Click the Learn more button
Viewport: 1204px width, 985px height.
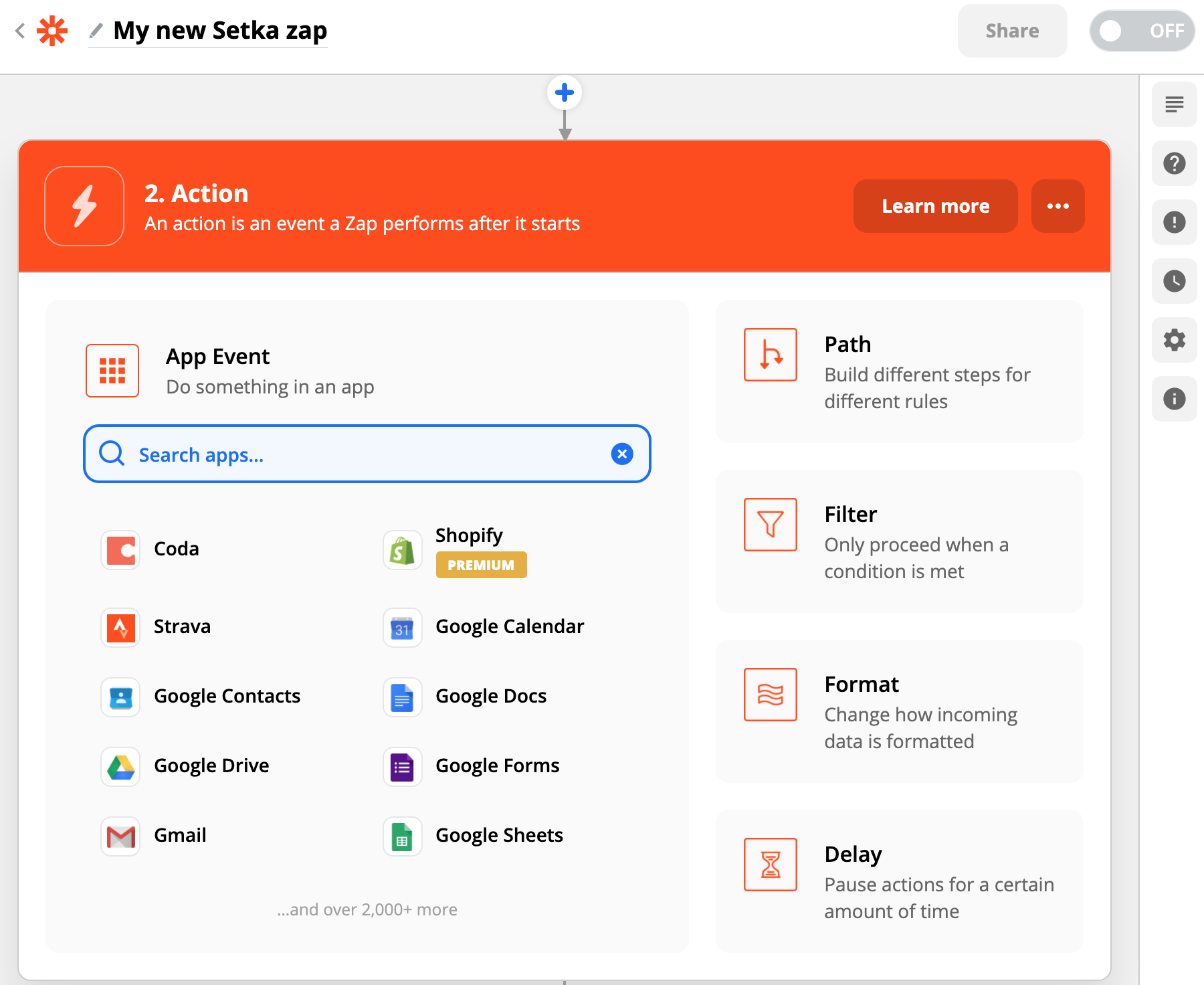pyautogui.click(x=935, y=206)
